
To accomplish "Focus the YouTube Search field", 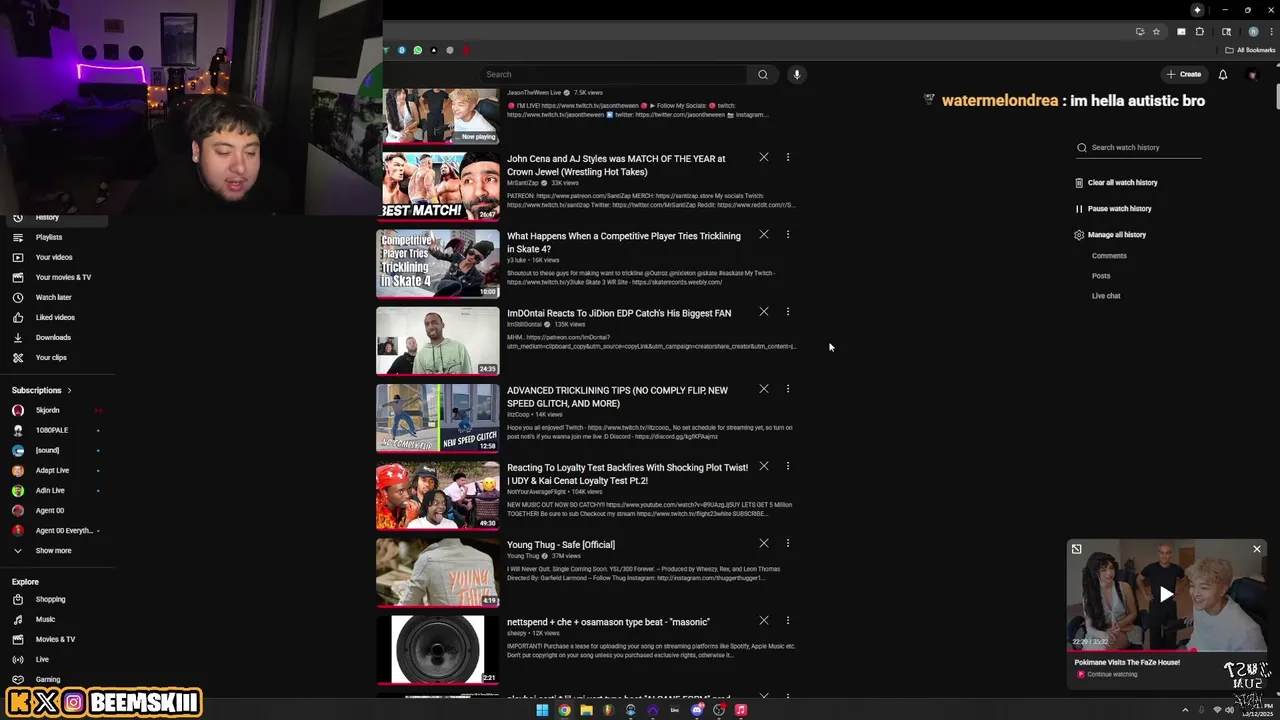I will coord(615,74).
